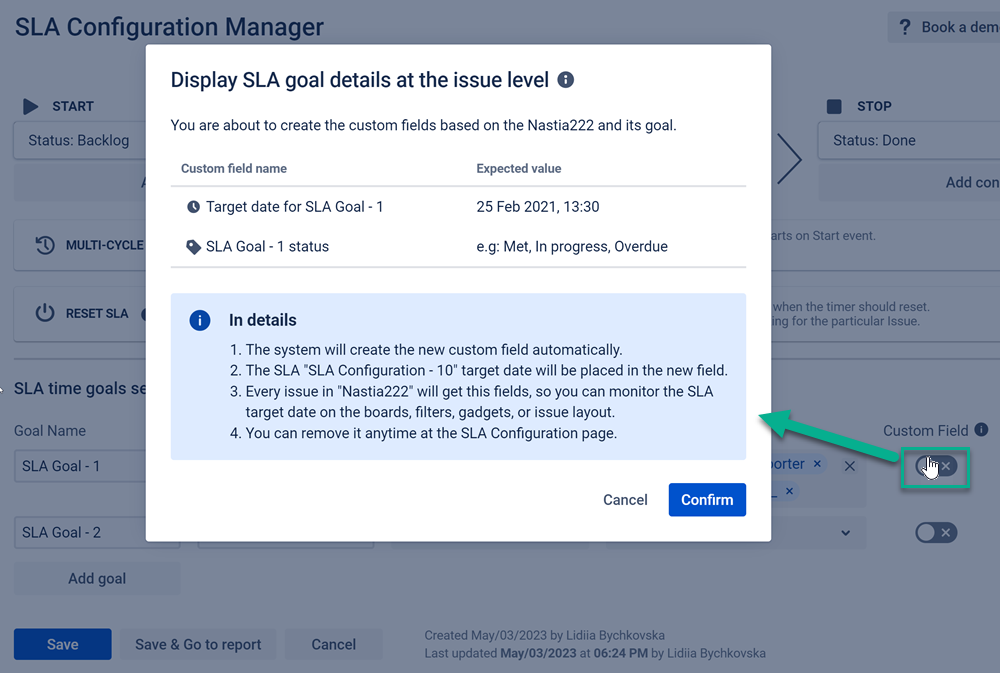Image resolution: width=1000 pixels, height=673 pixels.
Task: Toggle Custom Field switch for SLA Goal - 1
Action: (x=937, y=466)
